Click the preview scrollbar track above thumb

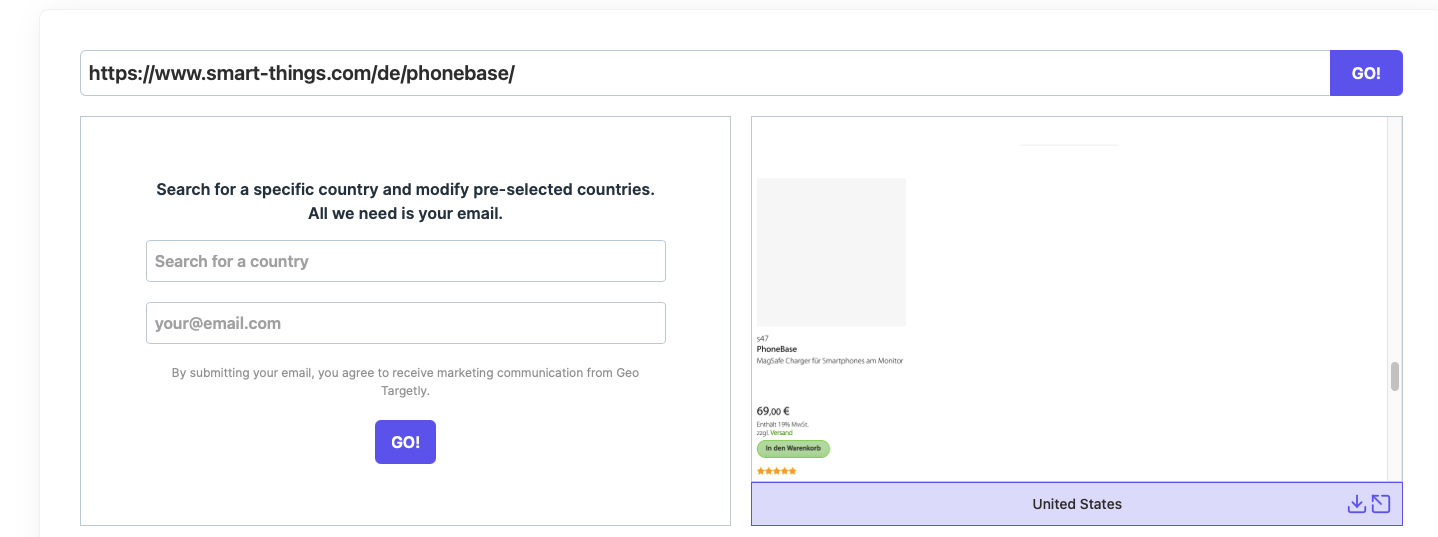coord(1395,240)
